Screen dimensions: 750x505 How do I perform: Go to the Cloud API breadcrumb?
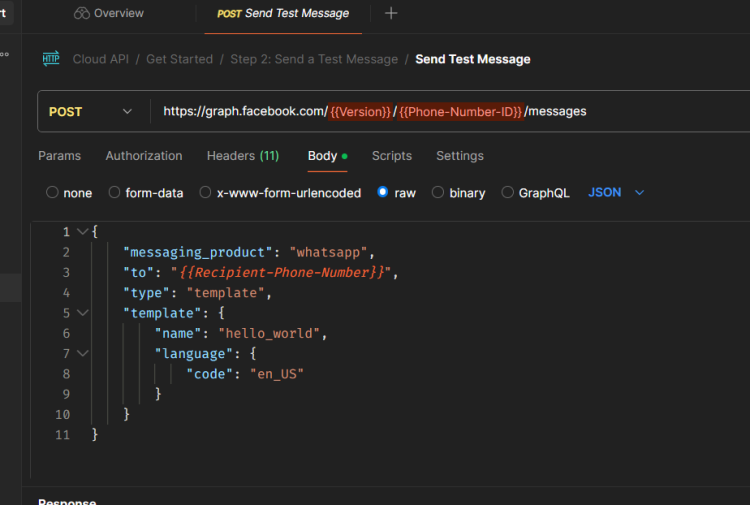(100, 59)
